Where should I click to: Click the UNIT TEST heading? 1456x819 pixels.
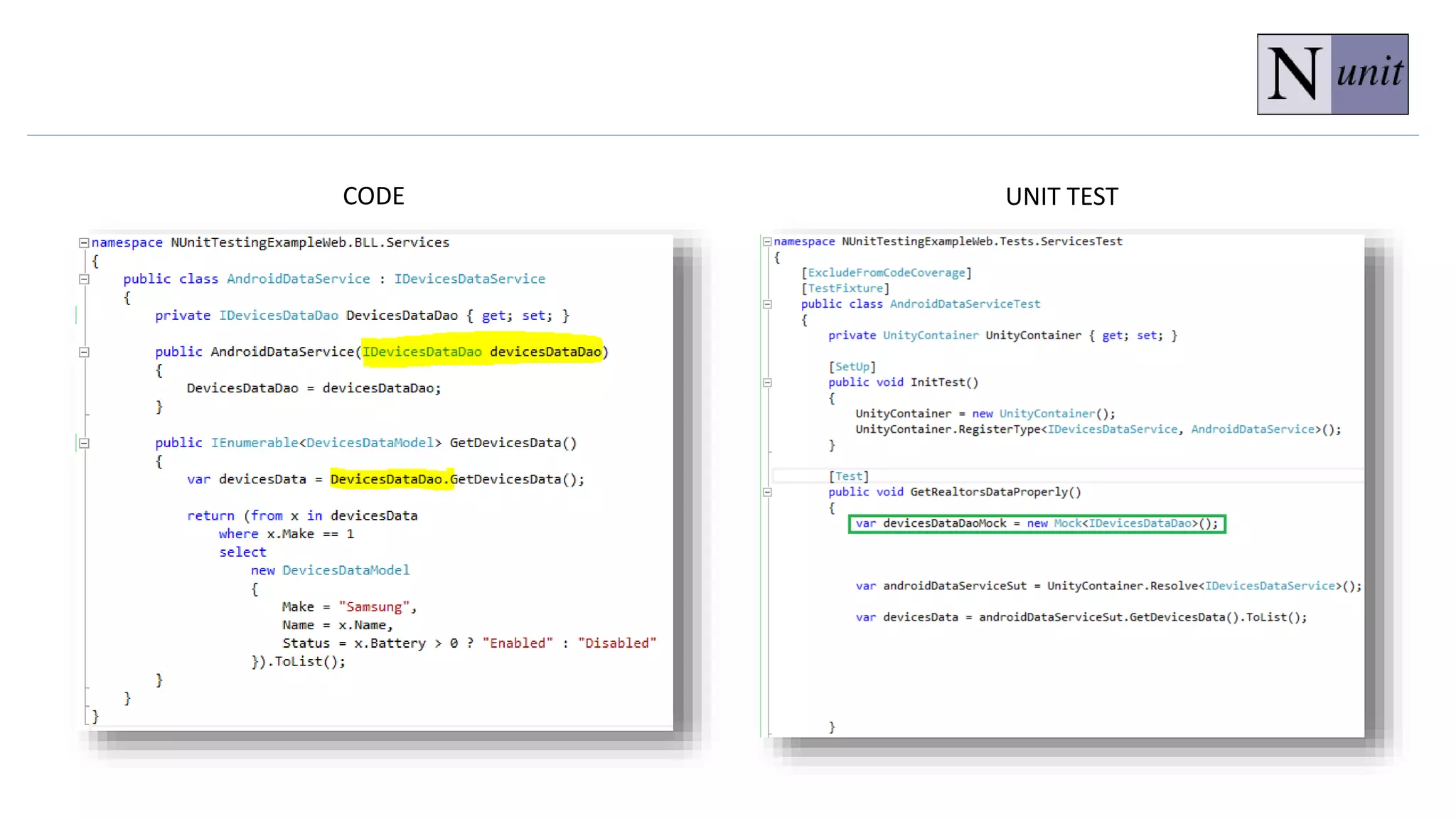click(1061, 197)
